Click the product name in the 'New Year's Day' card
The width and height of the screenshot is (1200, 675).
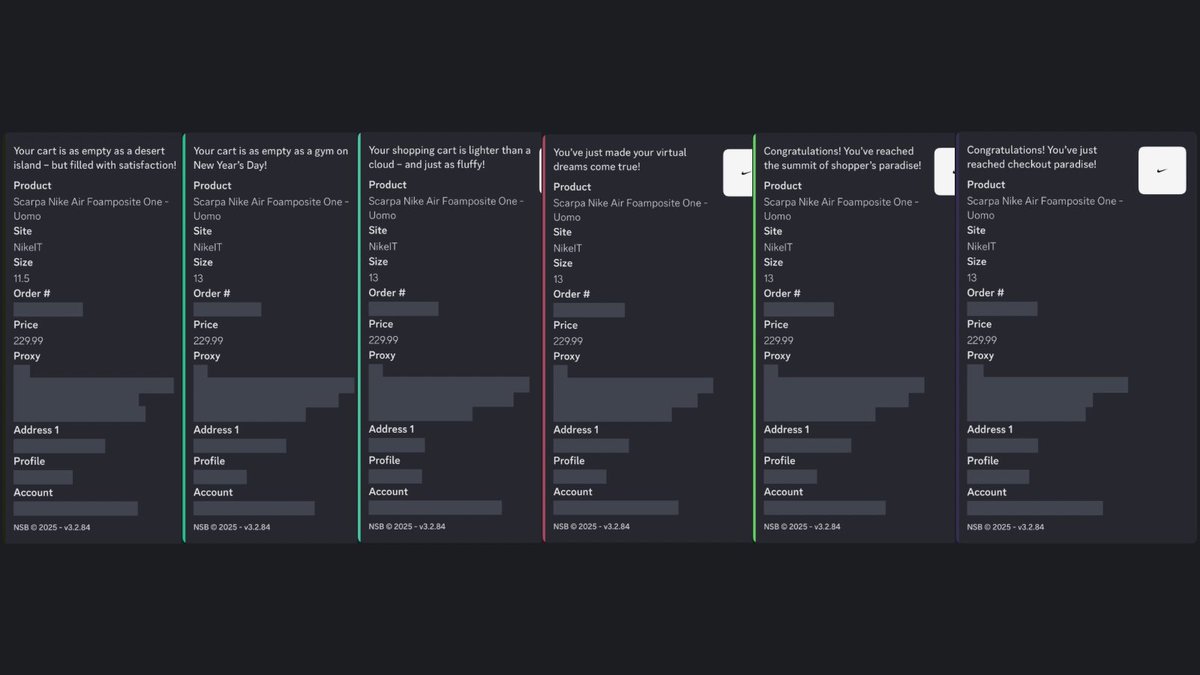click(271, 208)
